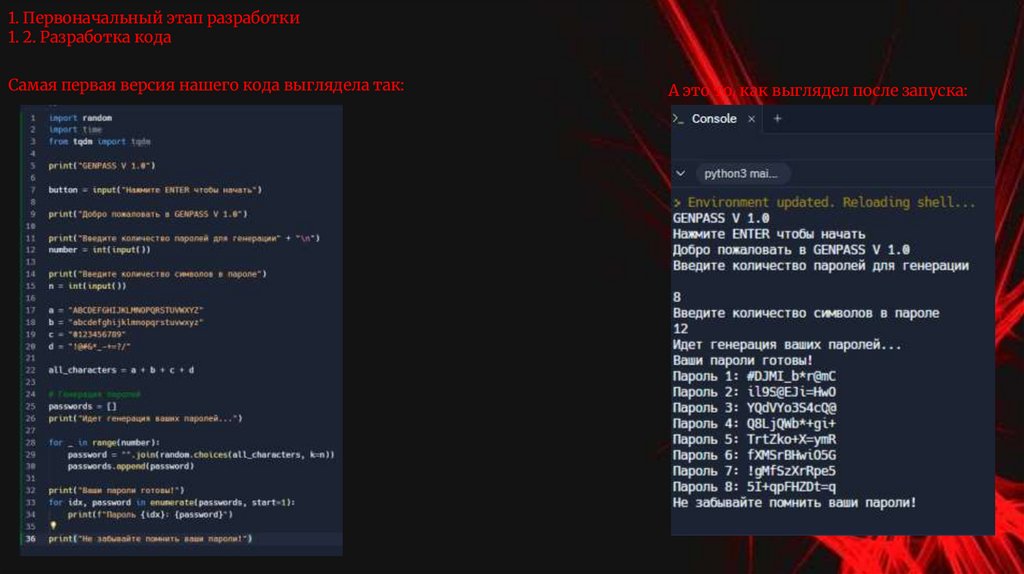This screenshot has width=1024, height=574.
Task: Click the lightbulb quick-fix icon in the code editor
Action: pyautogui.click(x=53, y=524)
